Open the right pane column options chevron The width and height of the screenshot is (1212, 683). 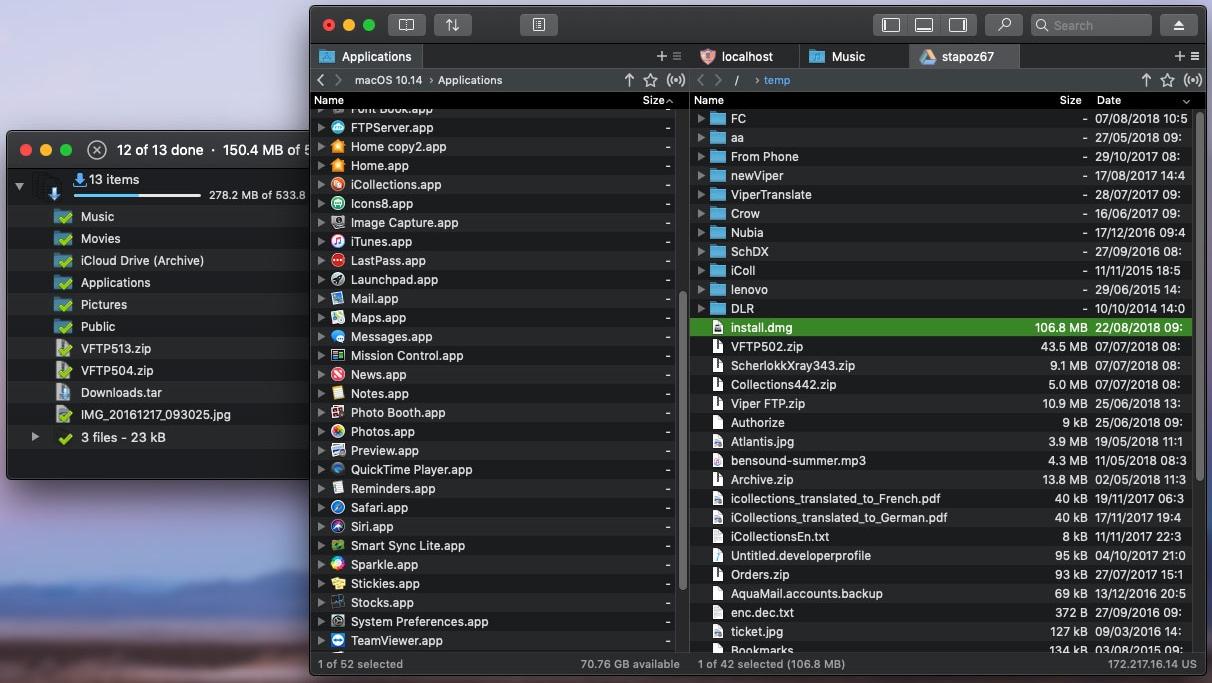(x=1187, y=101)
